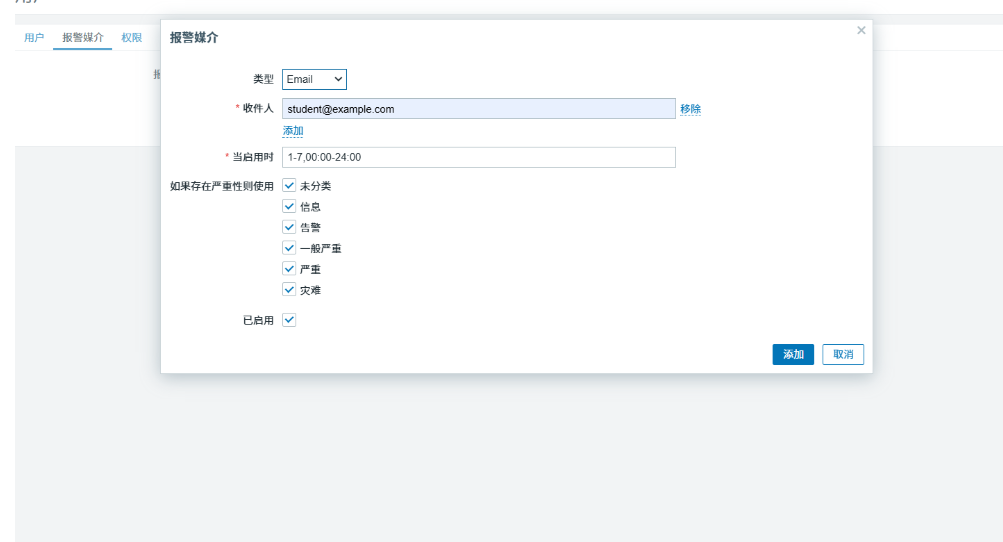Image resolution: width=1003 pixels, height=542 pixels.
Task: Select the 报警媒介 tab
Action: pyautogui.click(x=83, y=38)
